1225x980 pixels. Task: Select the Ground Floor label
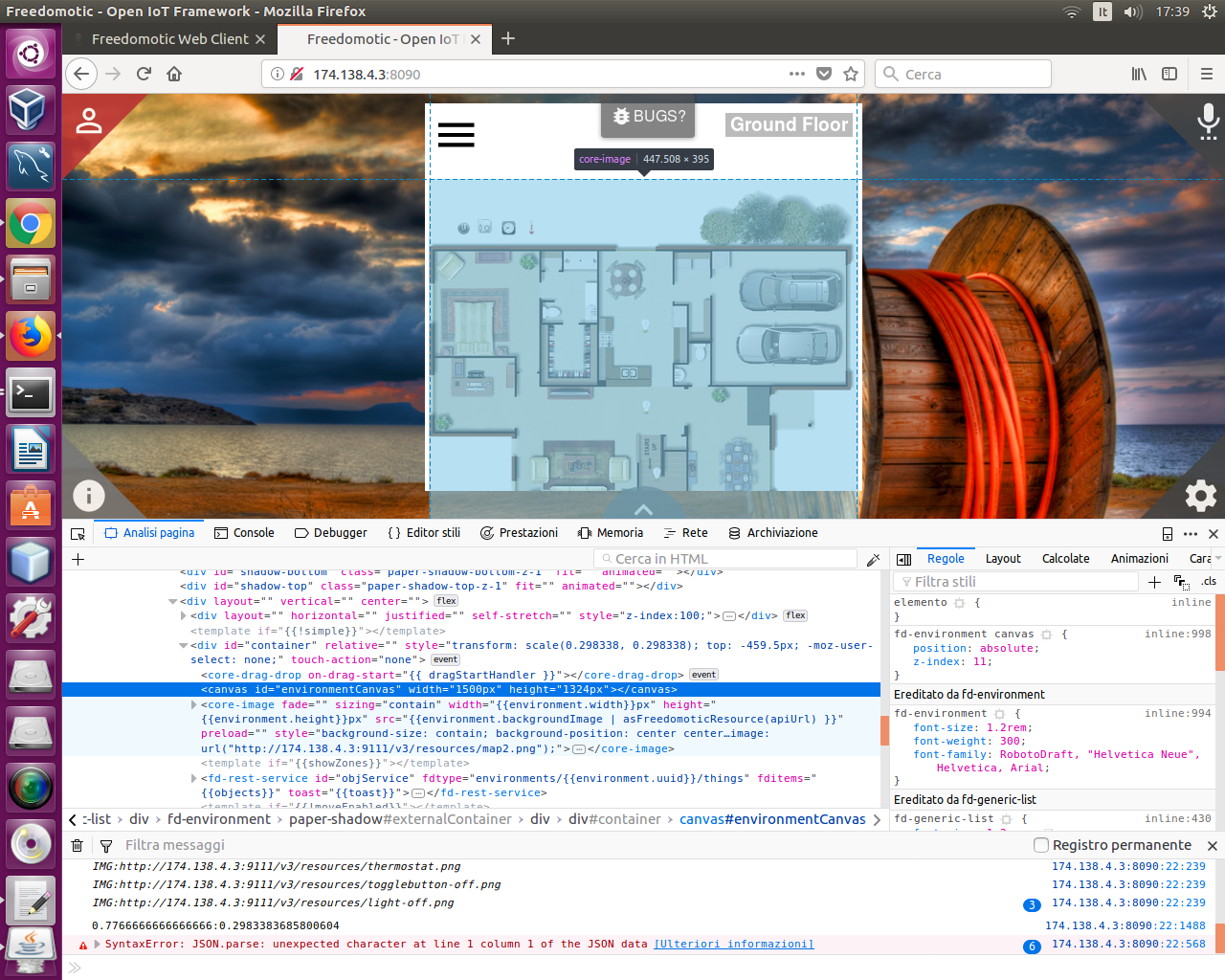click(789, 124)
